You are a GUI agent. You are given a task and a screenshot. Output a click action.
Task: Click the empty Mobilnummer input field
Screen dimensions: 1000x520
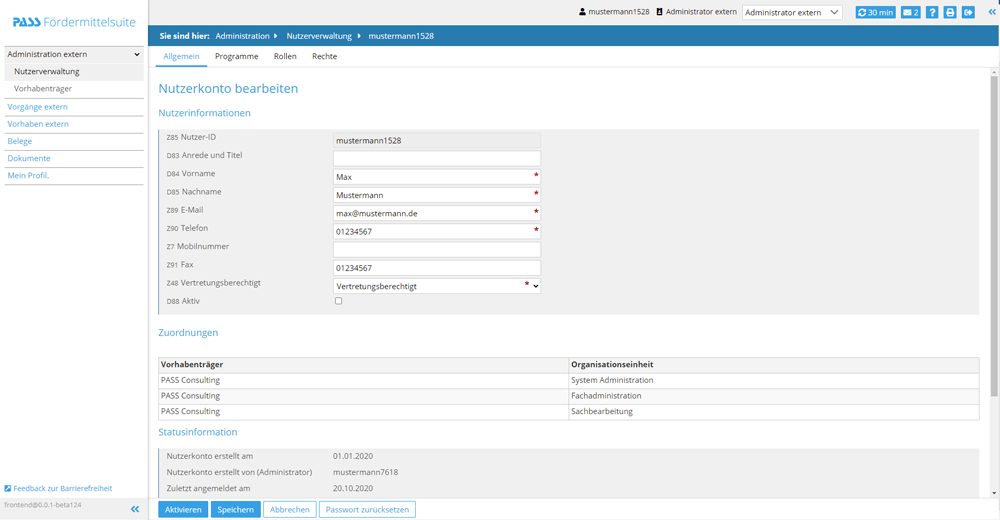click(437, 249)
